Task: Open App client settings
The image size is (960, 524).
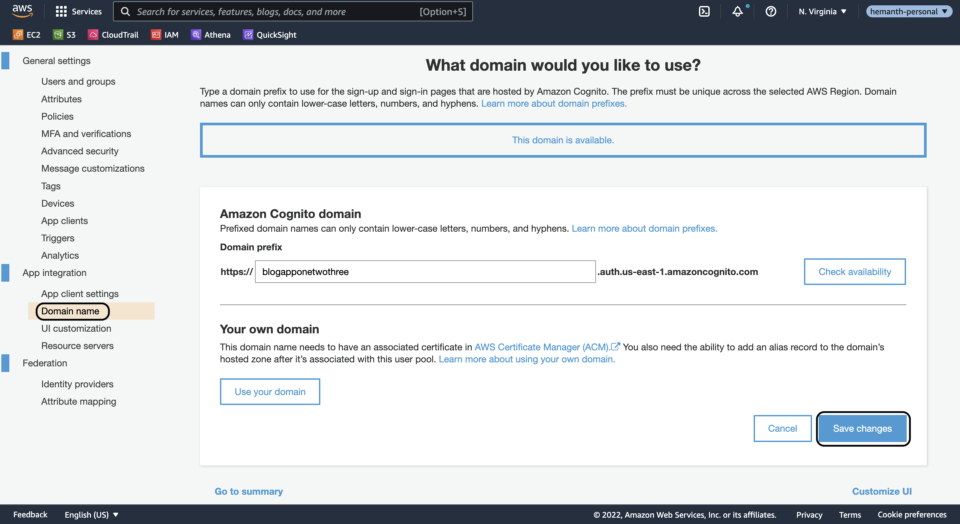Action: click(80, 294)
